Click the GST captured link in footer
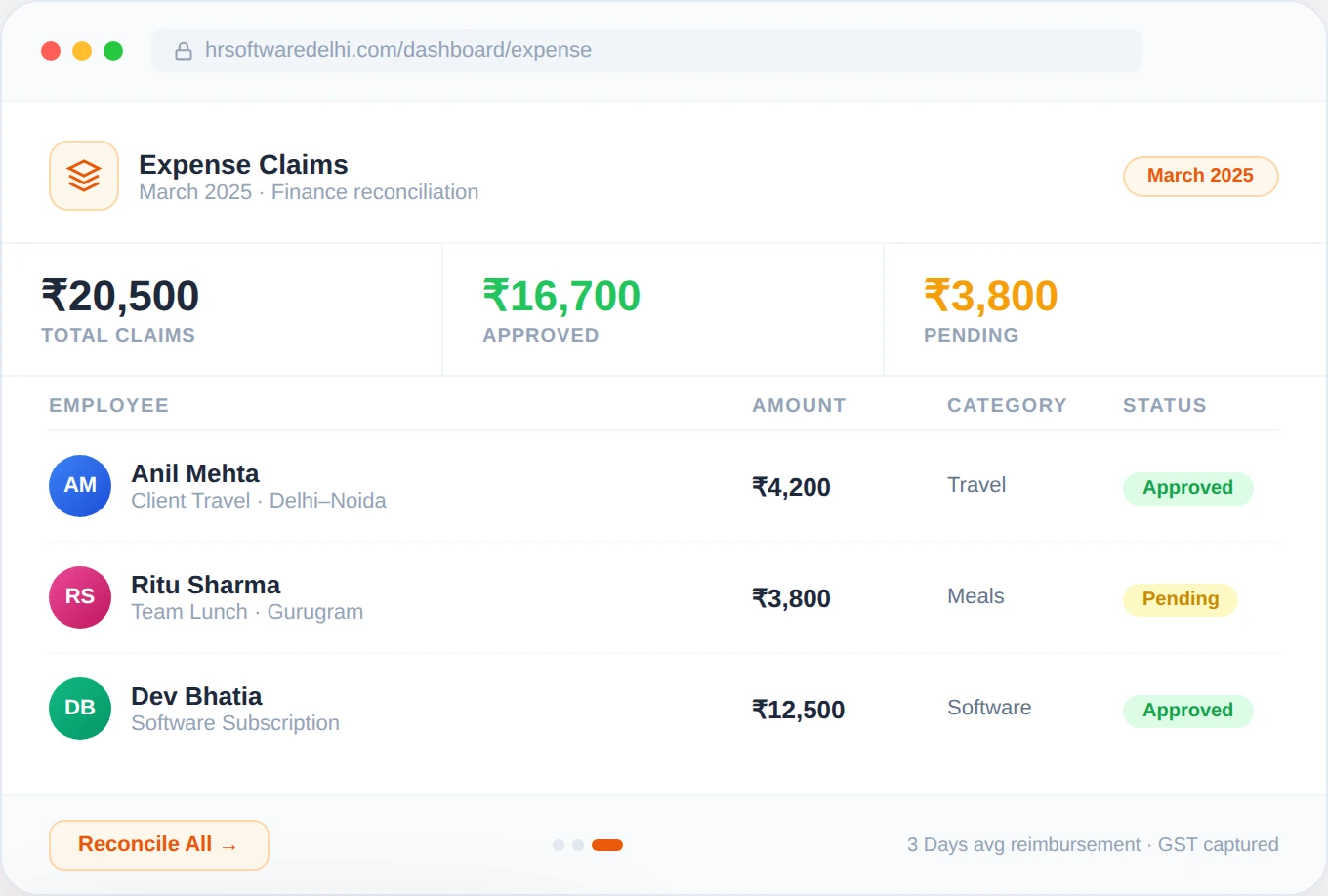 tap(1218, 844)
